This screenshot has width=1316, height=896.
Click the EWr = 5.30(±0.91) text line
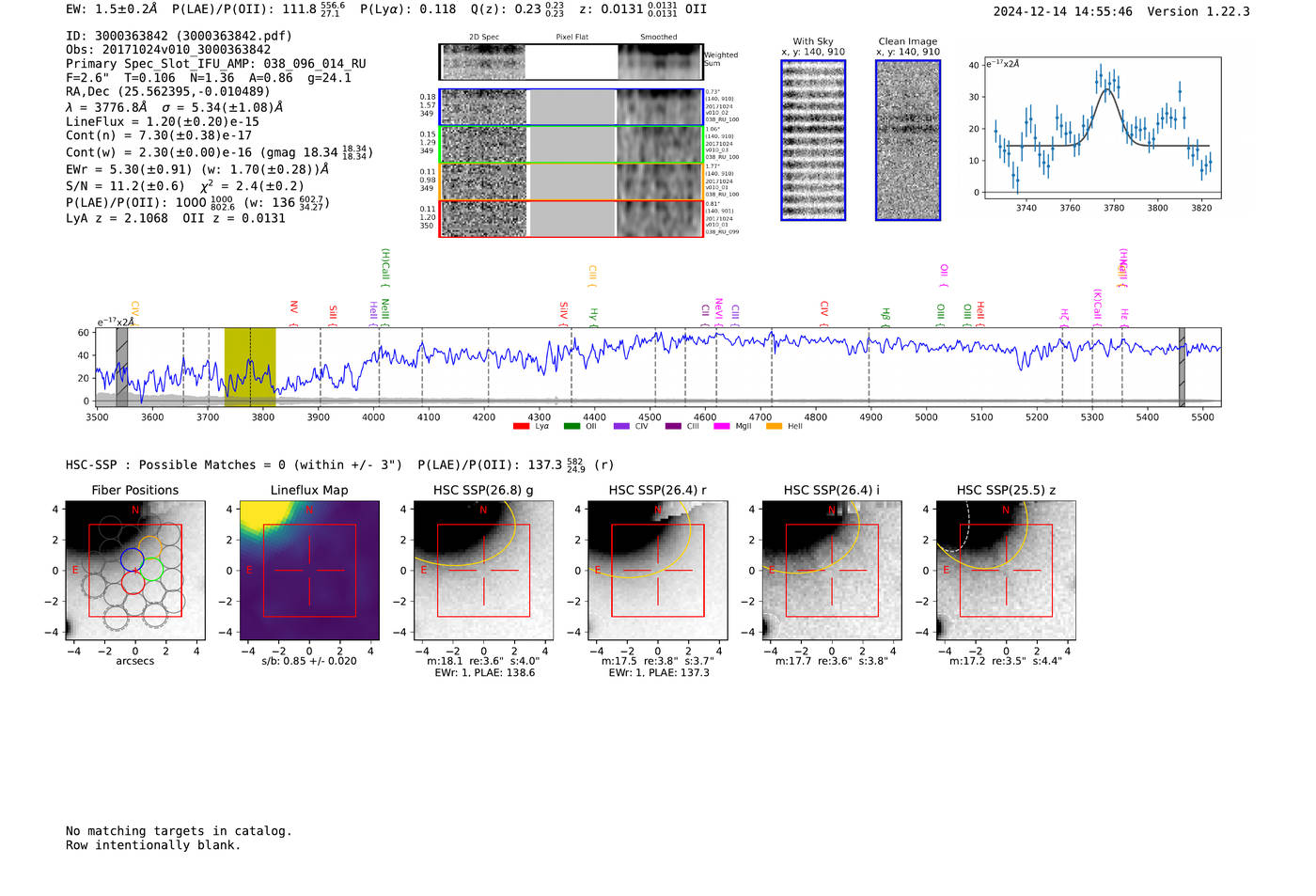197,169
